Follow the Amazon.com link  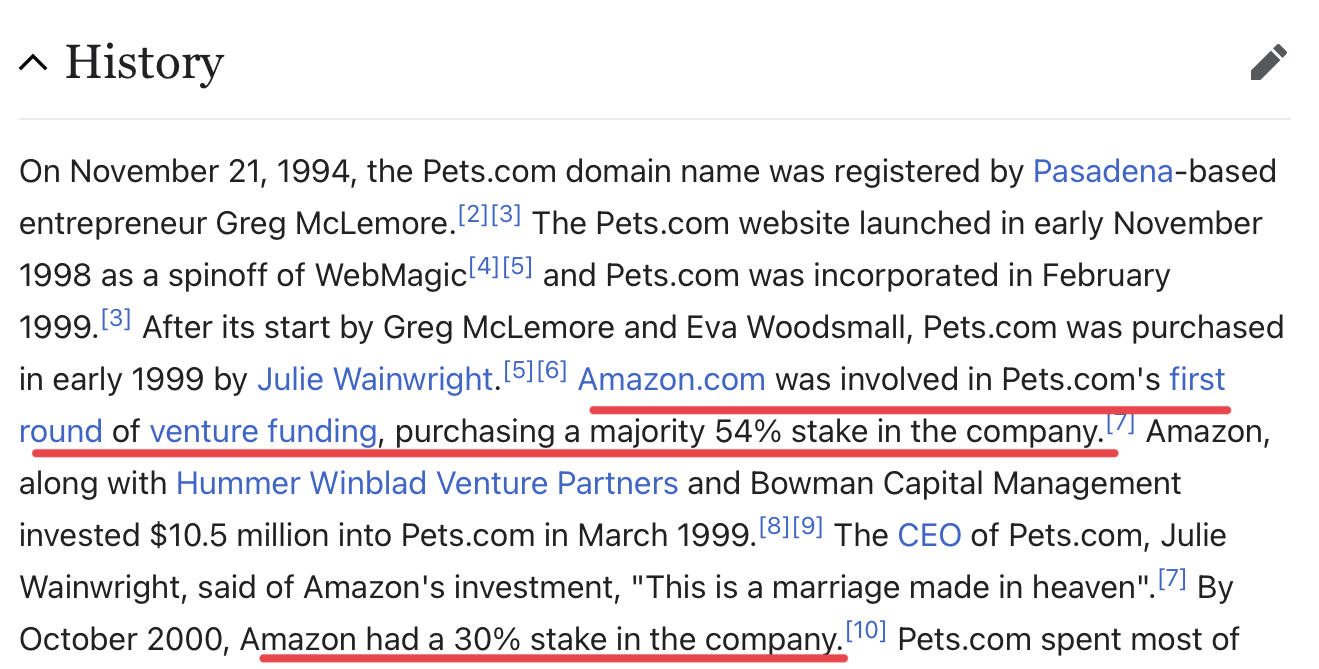pyautogui.click(x=672, y=380)
